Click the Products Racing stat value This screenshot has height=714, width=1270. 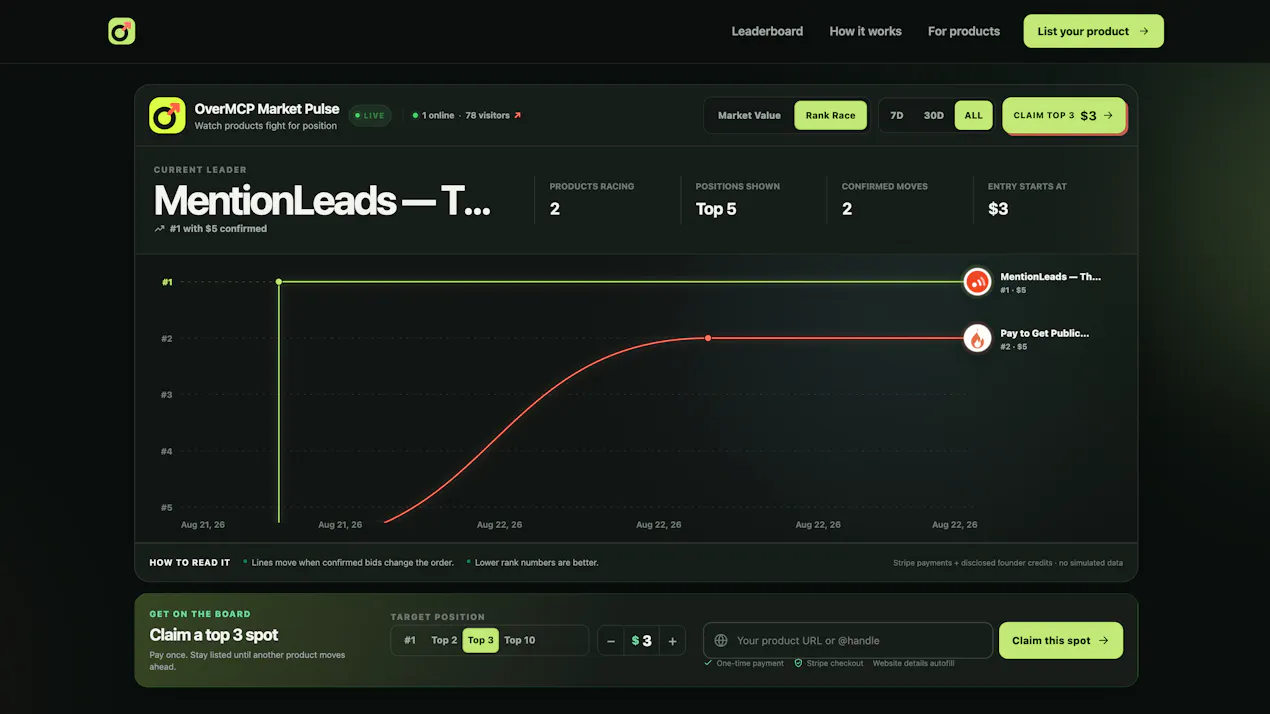pos(555,209)
